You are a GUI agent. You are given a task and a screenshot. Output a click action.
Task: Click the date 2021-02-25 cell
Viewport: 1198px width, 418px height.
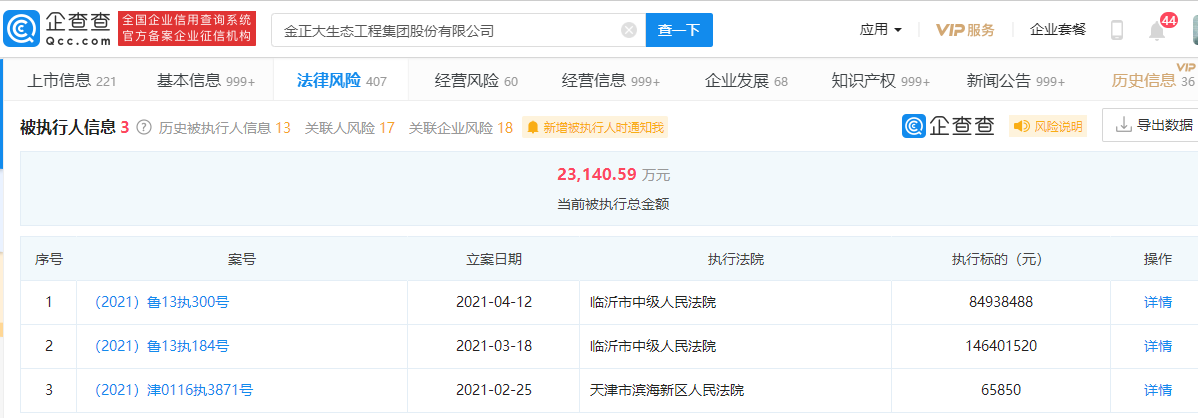coord(494,390)
